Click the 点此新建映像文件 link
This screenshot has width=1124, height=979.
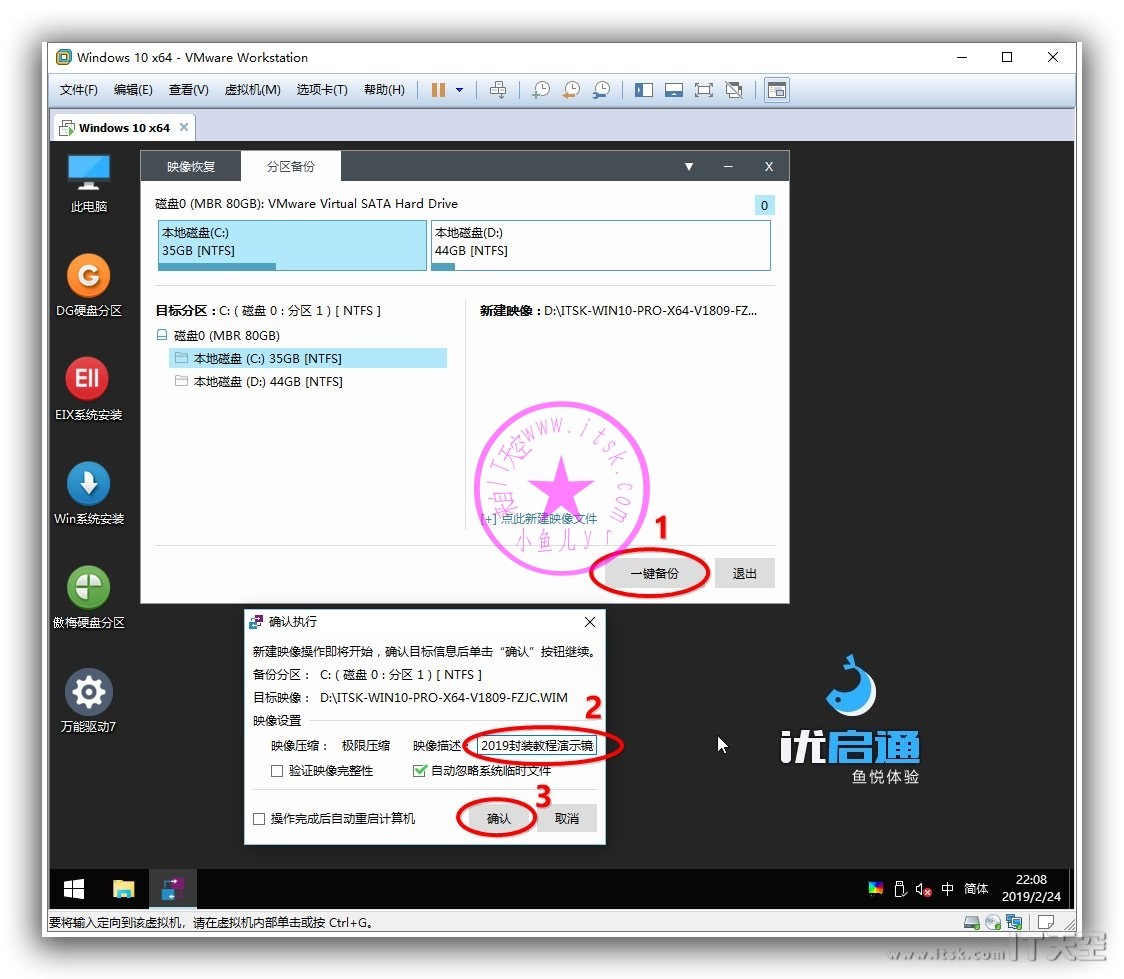point(539,518)
